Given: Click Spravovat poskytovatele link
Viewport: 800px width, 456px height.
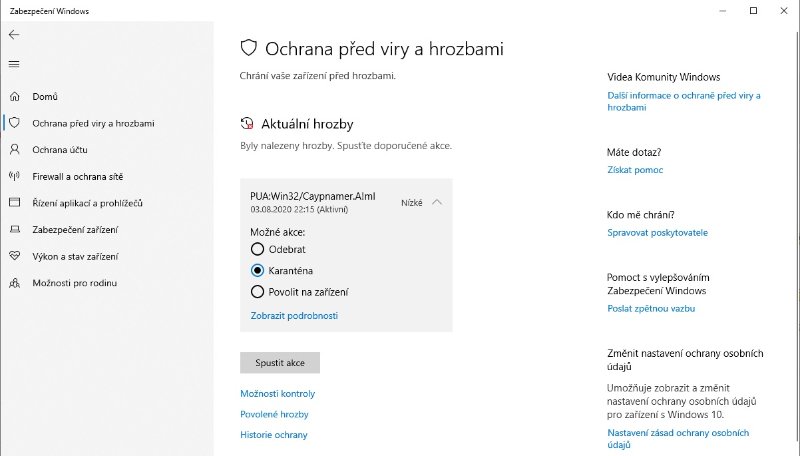Looking at the screenshot, I should [658, 233].
